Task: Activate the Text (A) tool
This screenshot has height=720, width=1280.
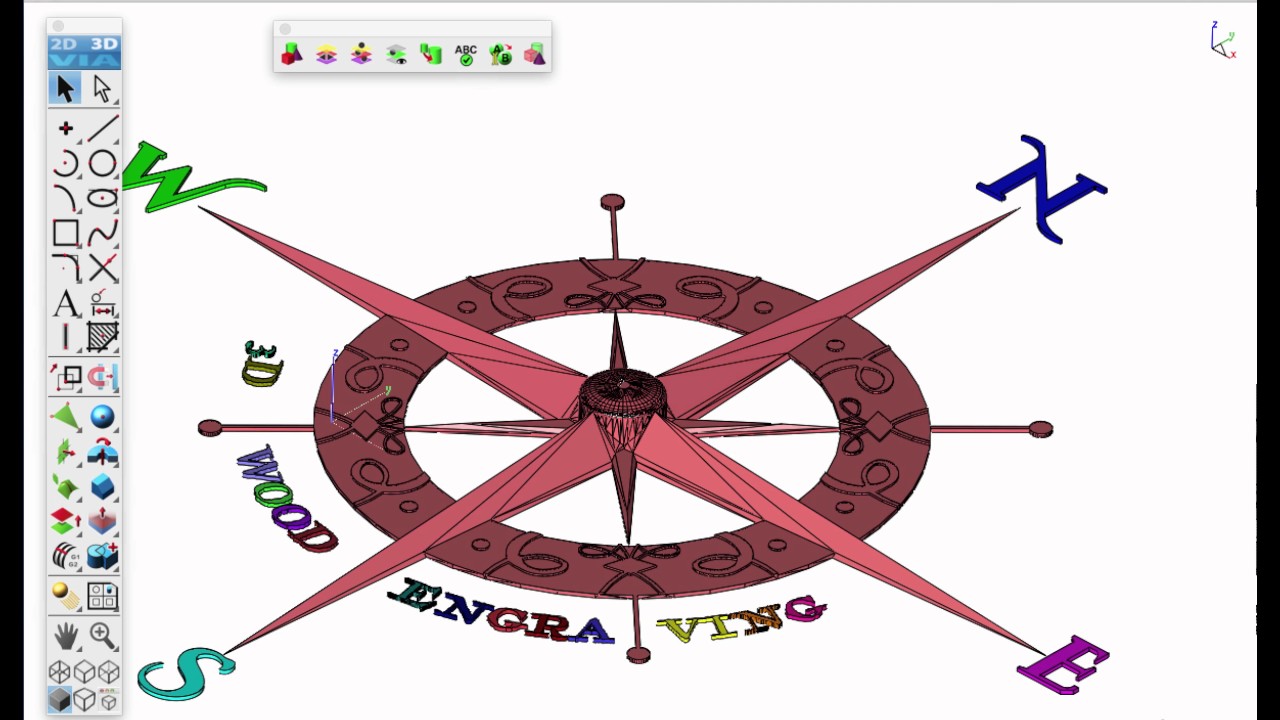Action: click(66, 303)
